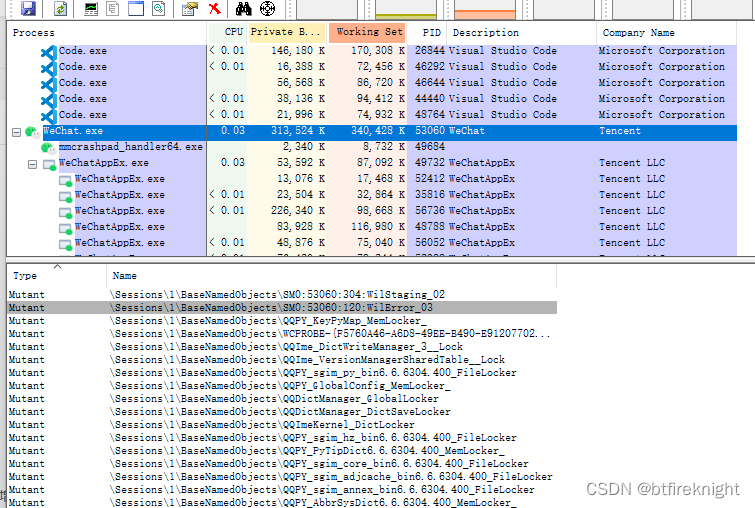Click the 313,524 K Private Bytes cell

pos(298,130)
